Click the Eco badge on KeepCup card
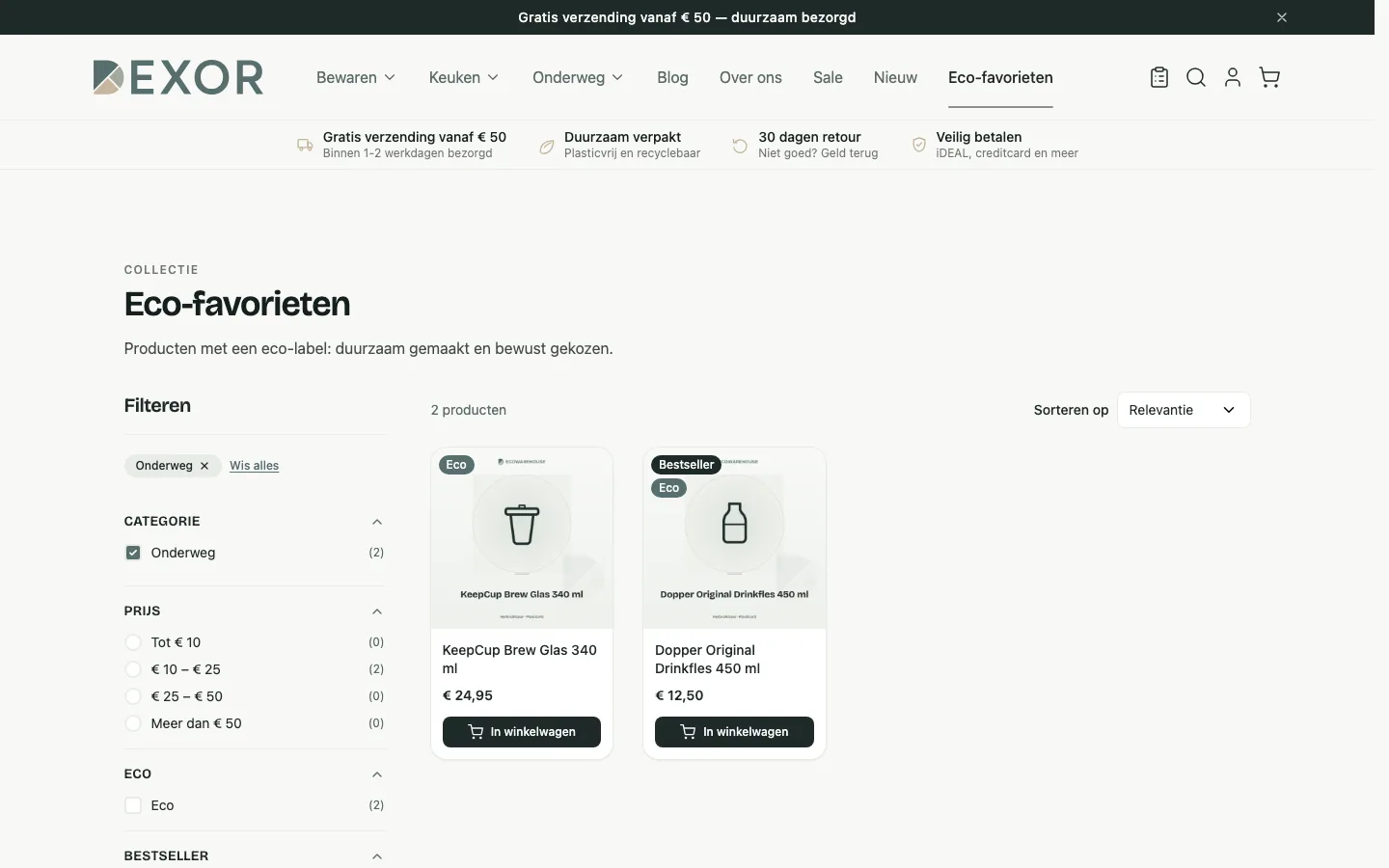 coord(456,465)
